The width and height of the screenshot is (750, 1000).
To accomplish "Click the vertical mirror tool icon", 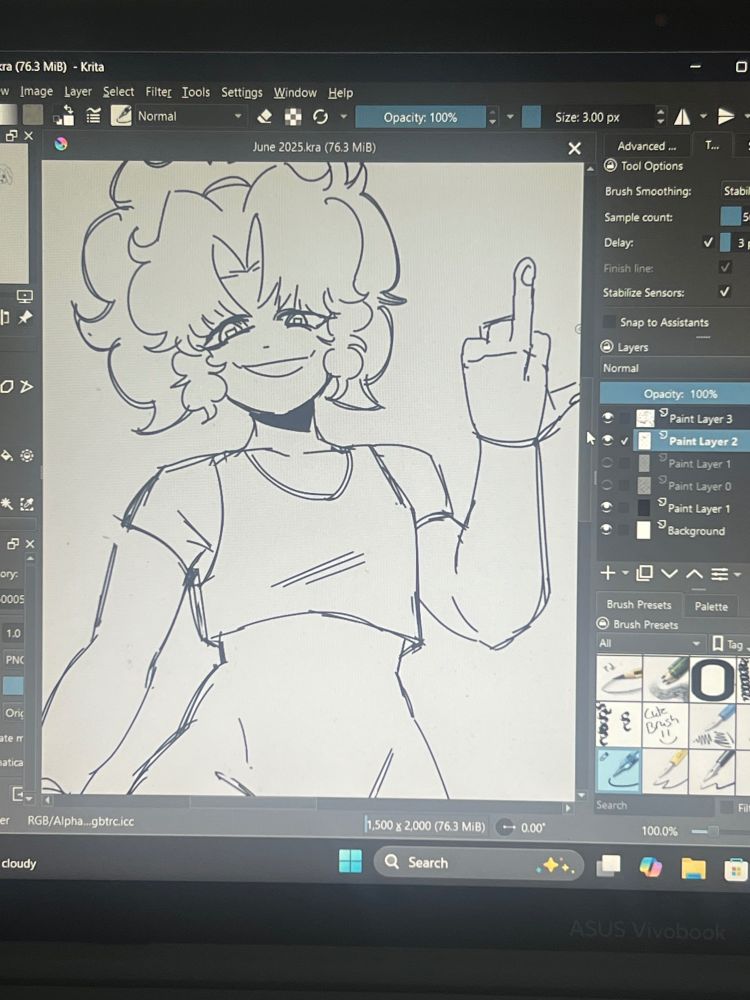I will point(726,117).
